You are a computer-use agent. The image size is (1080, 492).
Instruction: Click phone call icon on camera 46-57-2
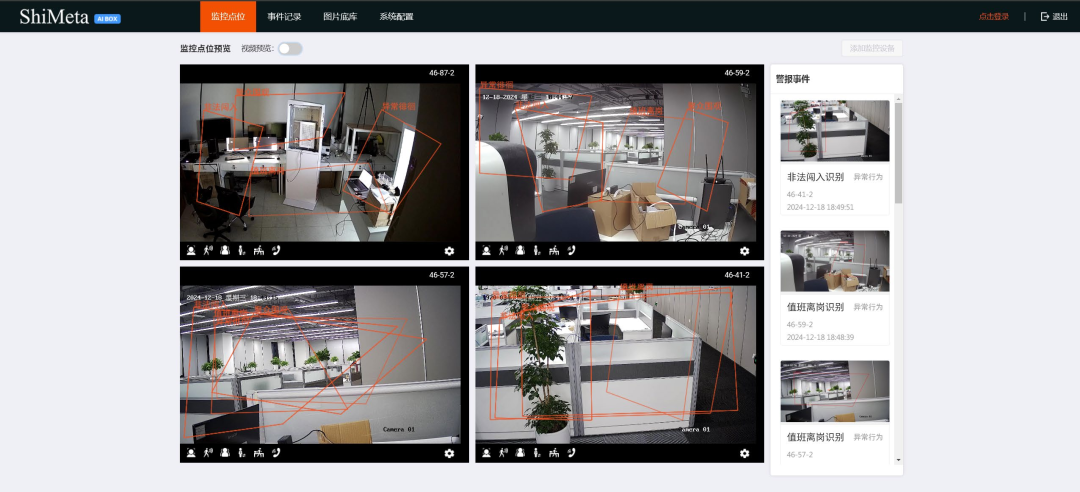pos(276,453)
